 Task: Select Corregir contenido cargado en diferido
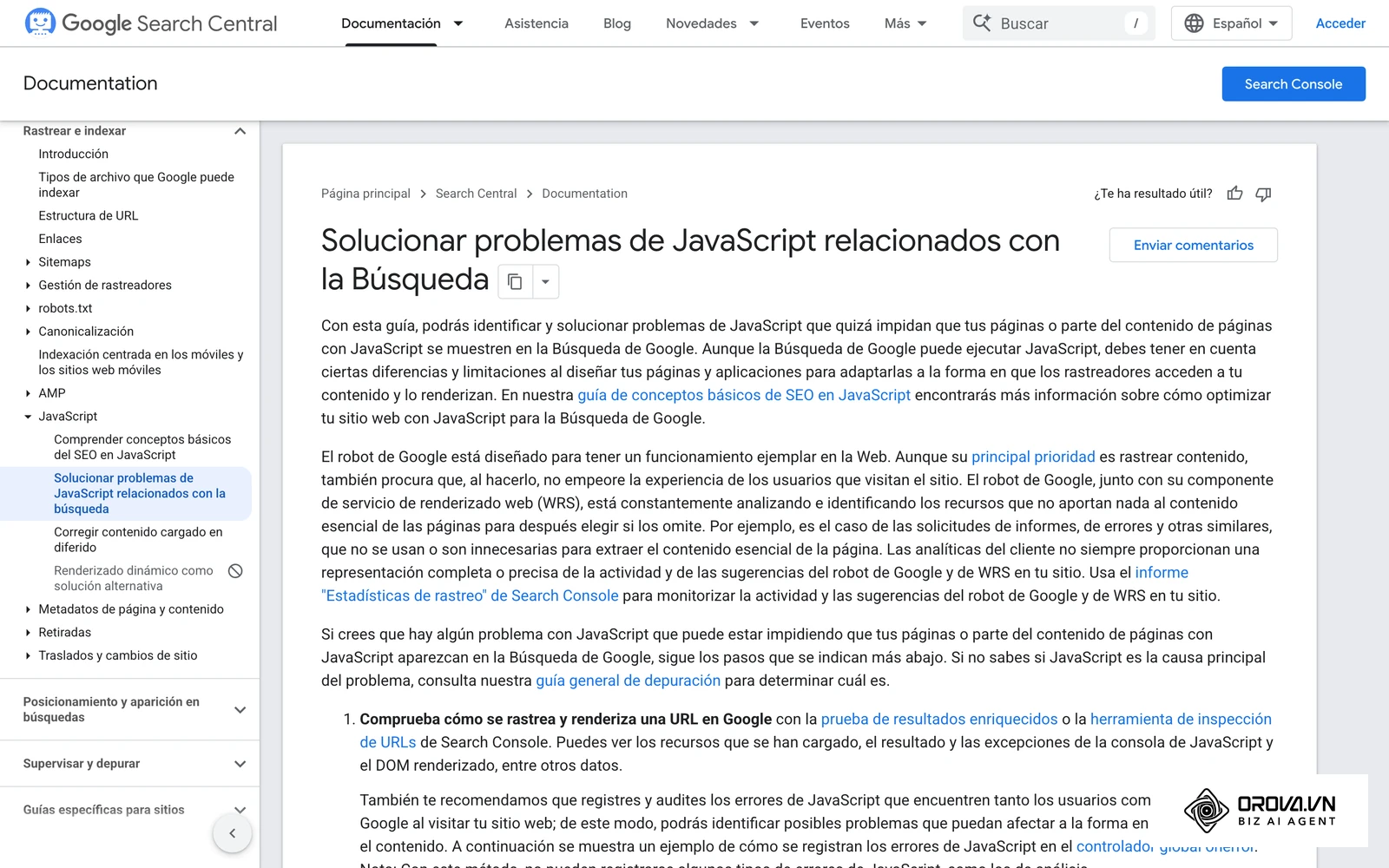coord(138,540)
